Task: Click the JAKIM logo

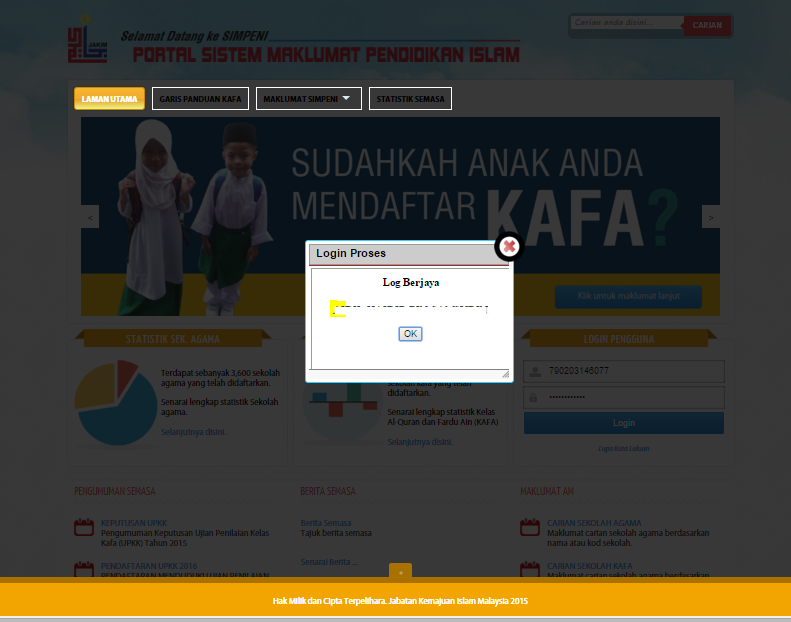Action: [x=87, y=39]
